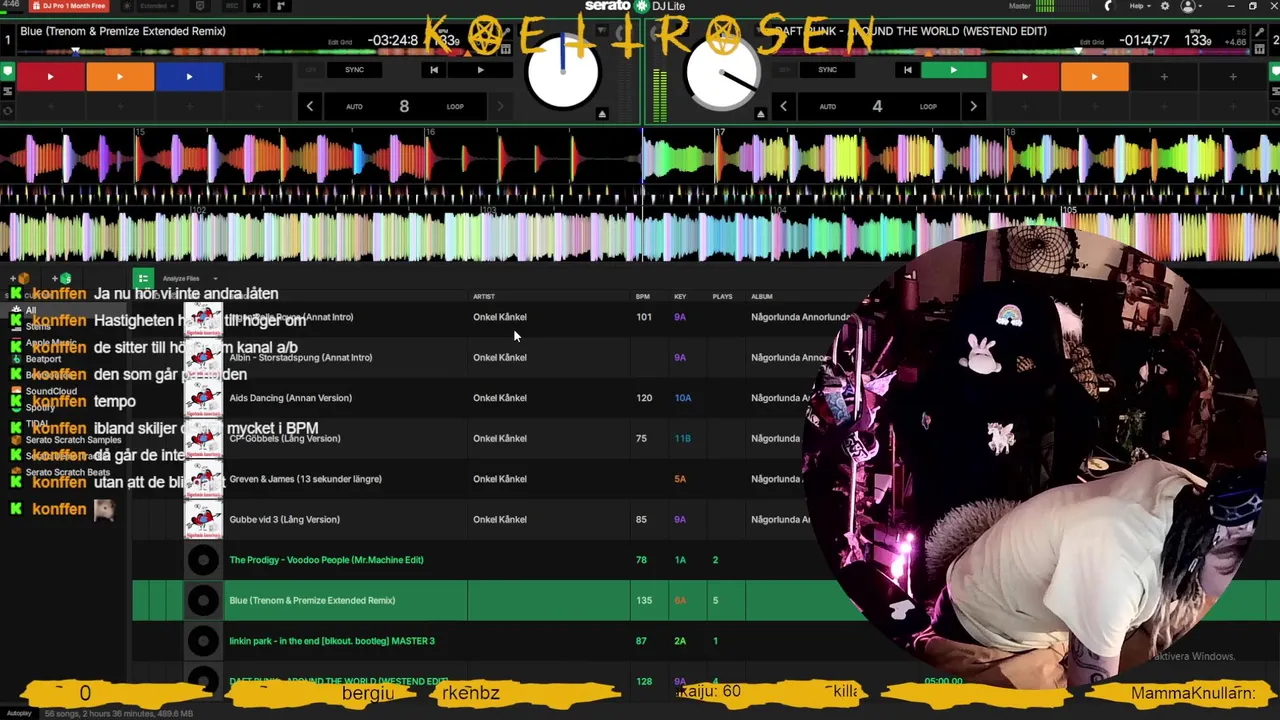Click Edit Grid on the right deck
Screen dimensions: 1280x720
(1092, 42)
